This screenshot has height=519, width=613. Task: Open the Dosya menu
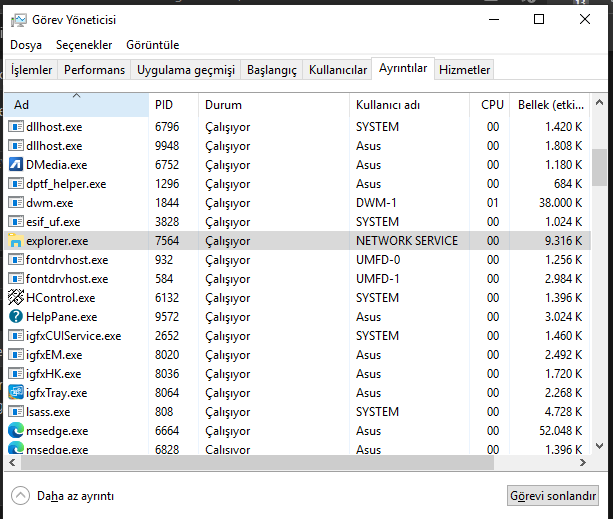point(26,45)
